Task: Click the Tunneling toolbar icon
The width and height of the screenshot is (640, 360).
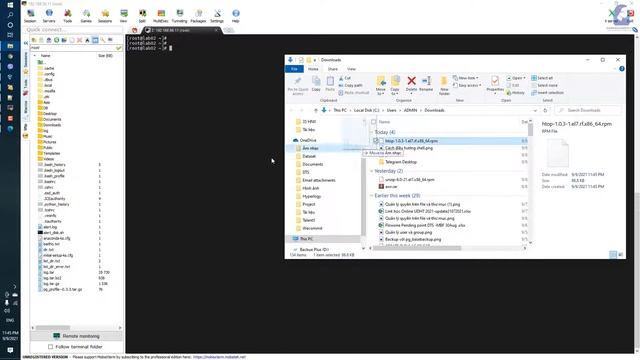Action: pos(179,16)
